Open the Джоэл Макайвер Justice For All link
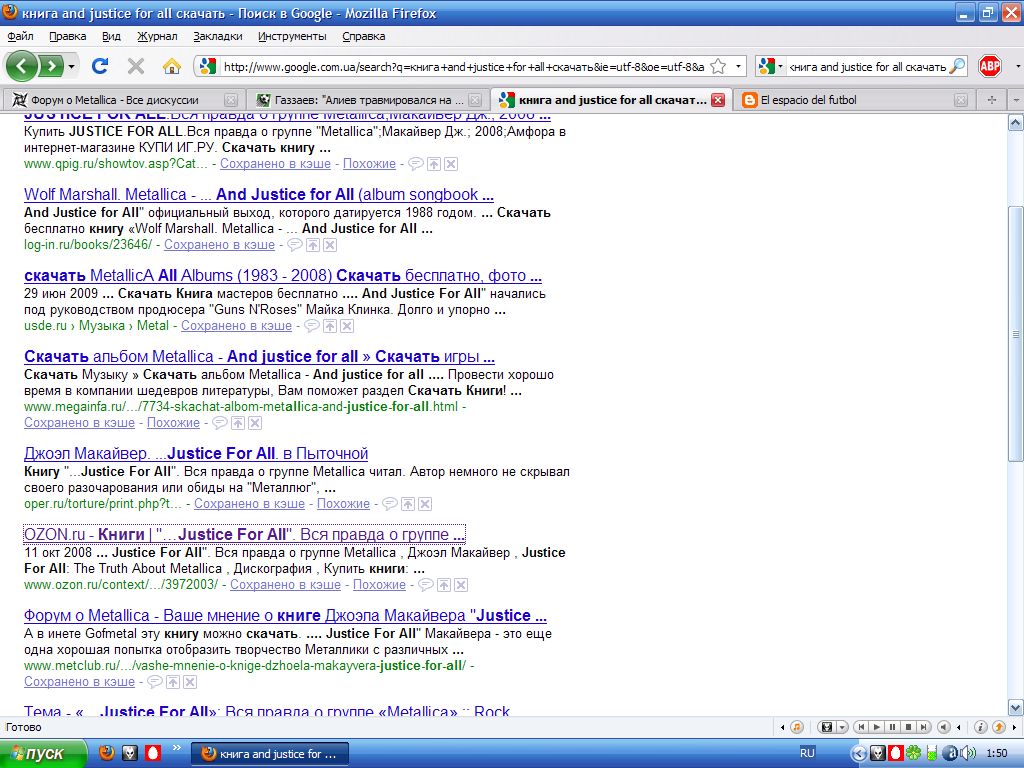1024x768 pixels. pos(196,453)
